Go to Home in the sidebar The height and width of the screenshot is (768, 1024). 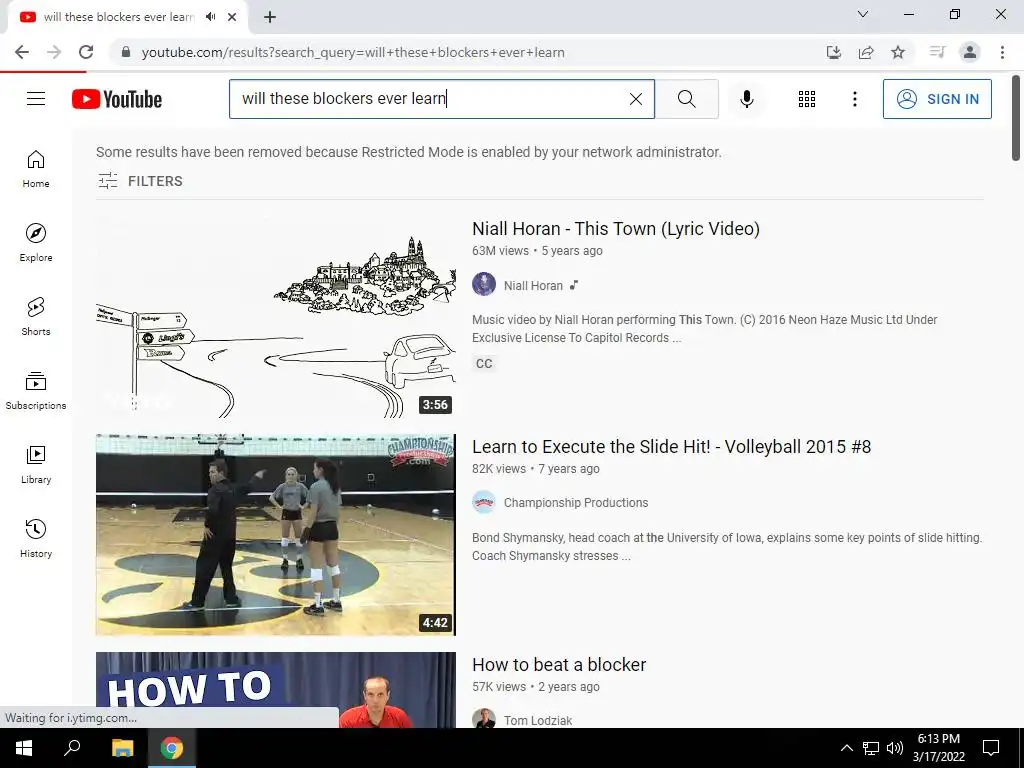pyautogui.click(x=36, y=169)
